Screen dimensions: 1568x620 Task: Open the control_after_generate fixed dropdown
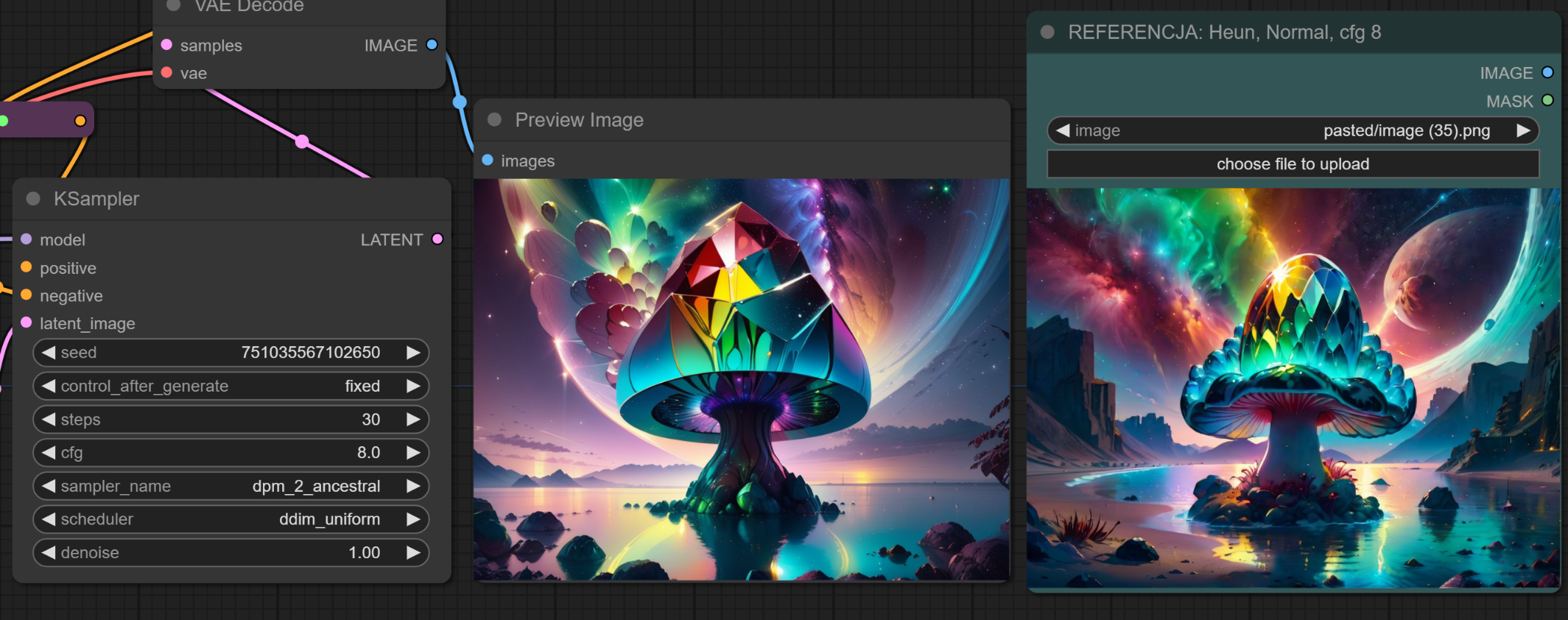pos(231,386)
